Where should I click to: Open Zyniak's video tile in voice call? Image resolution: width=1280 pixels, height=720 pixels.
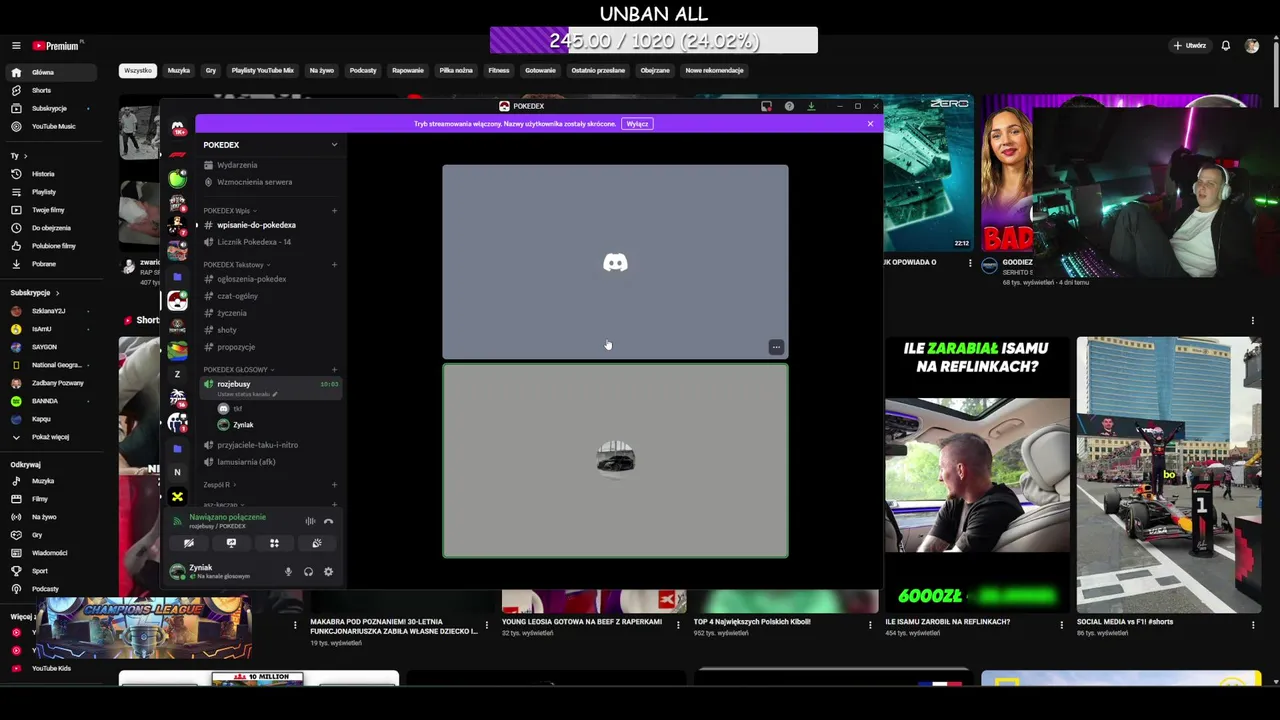click(615, 460)
